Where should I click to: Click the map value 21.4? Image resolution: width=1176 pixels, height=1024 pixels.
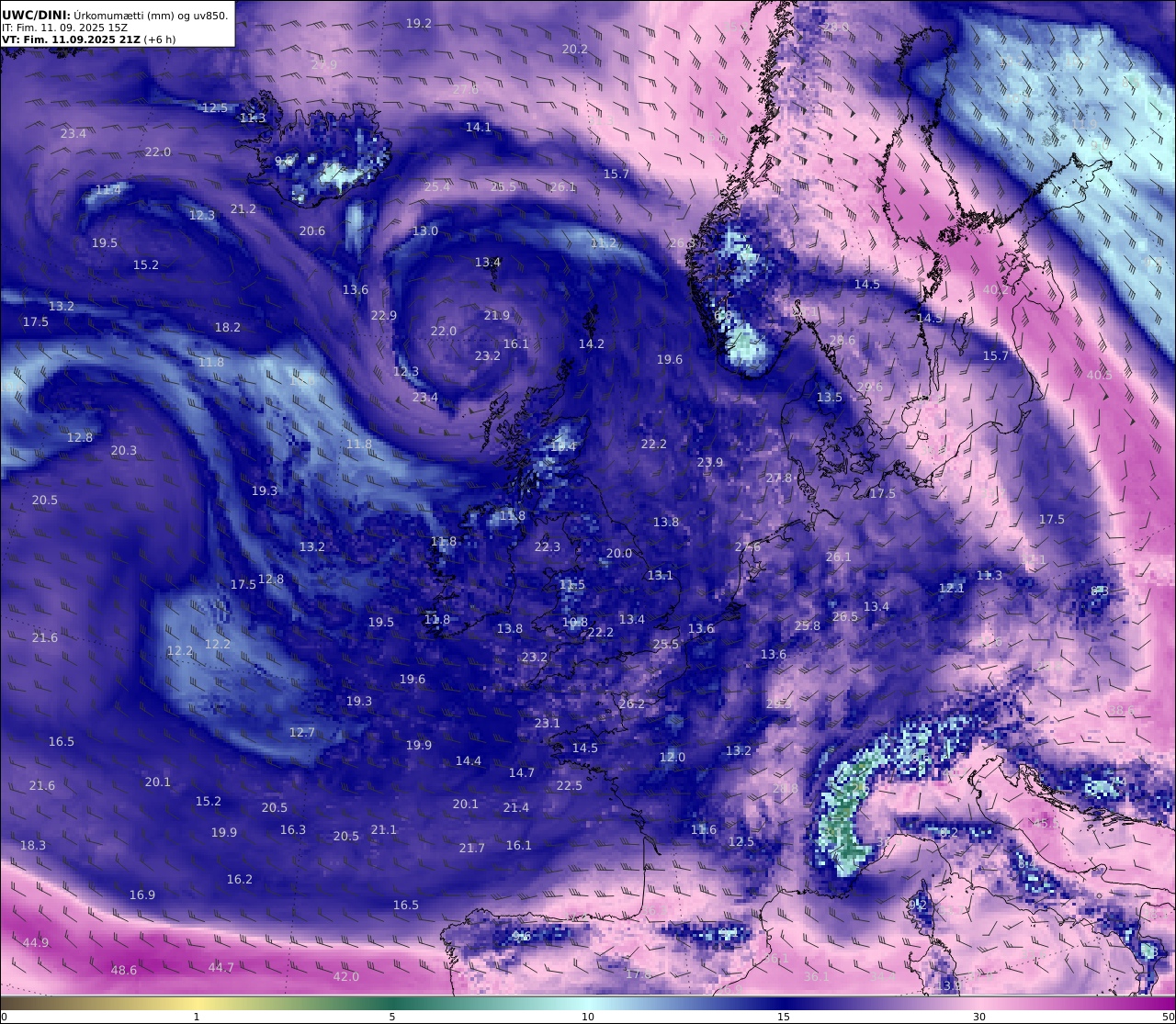click(516, 807)
